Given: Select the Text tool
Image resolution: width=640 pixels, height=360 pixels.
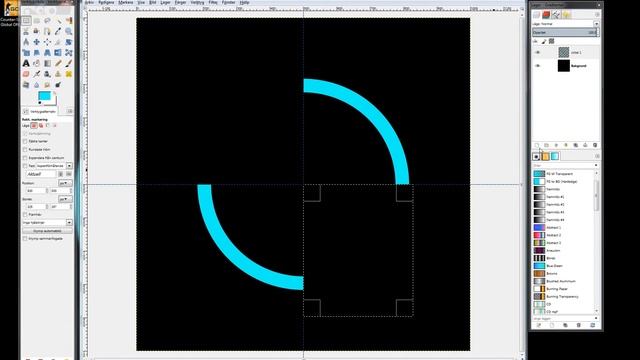Looking at the screenshot, I should point(26,63).
